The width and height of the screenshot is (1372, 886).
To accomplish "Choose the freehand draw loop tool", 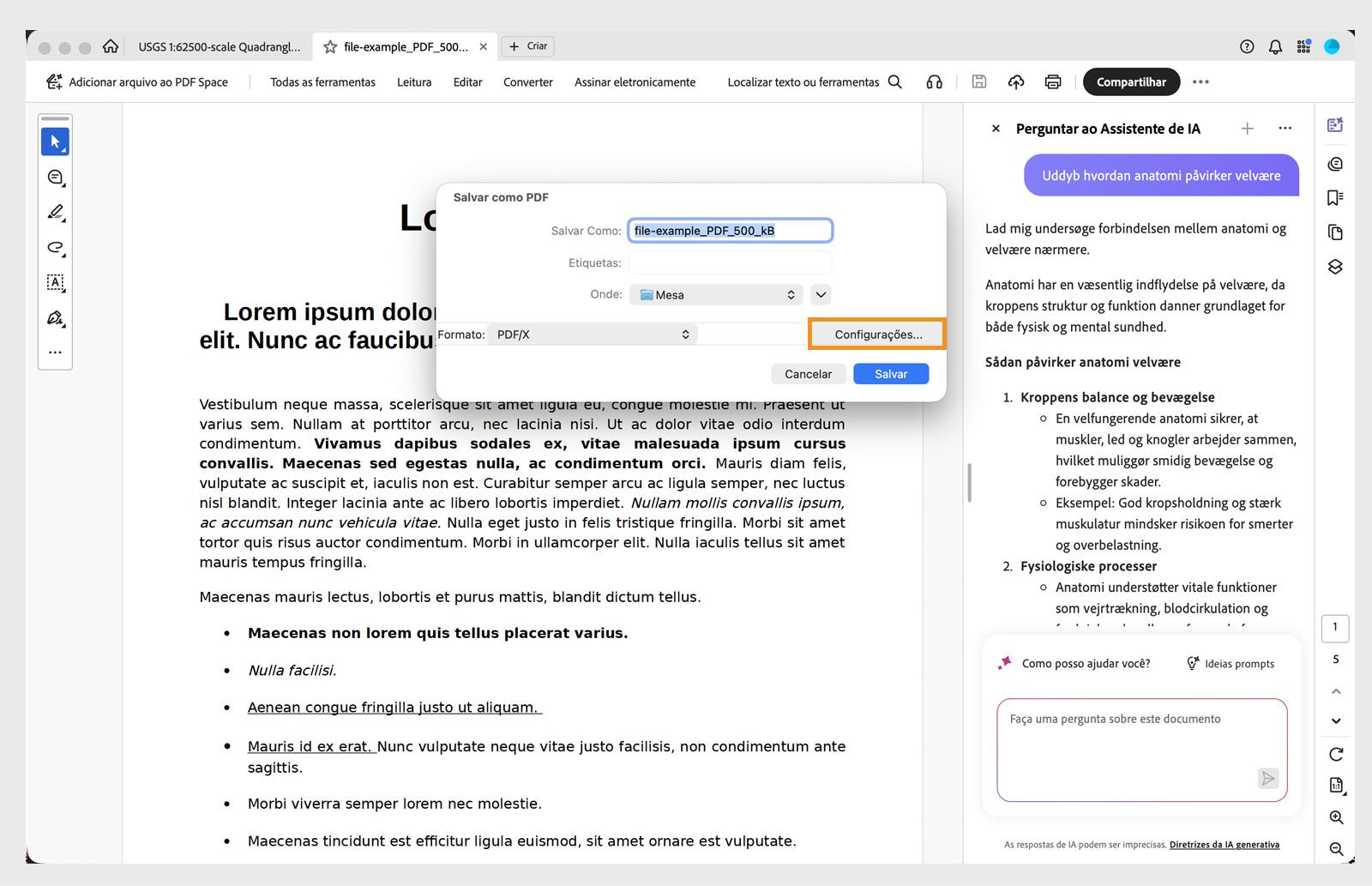I will (x=55, y=248).
